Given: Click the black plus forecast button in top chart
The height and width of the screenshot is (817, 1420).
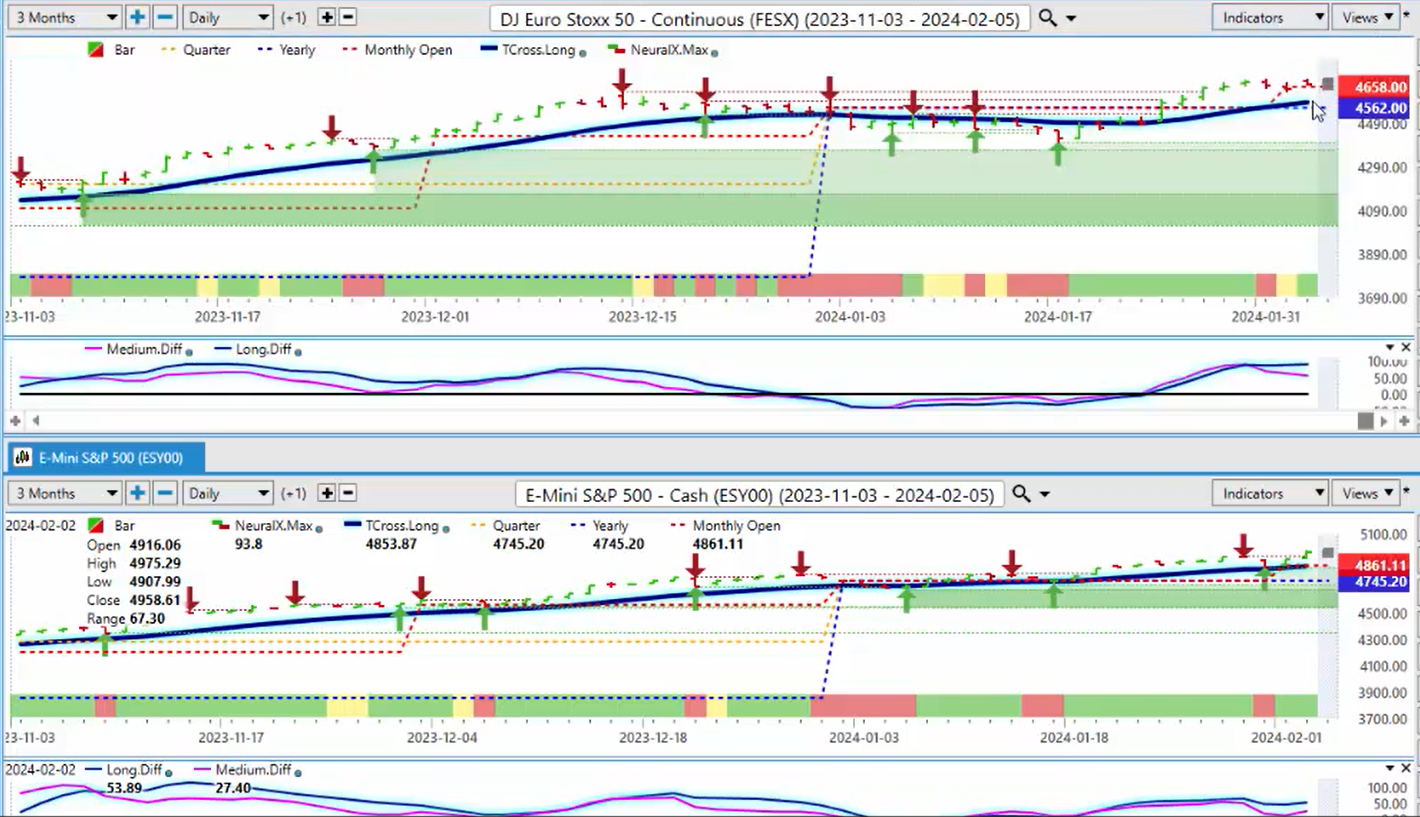Looking at the screenshot, I should point(326,17).
